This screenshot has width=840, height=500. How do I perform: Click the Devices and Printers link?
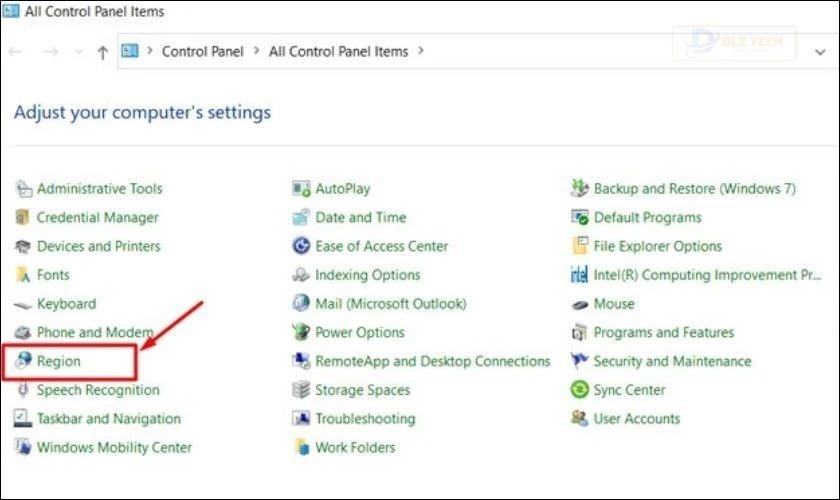99,246
